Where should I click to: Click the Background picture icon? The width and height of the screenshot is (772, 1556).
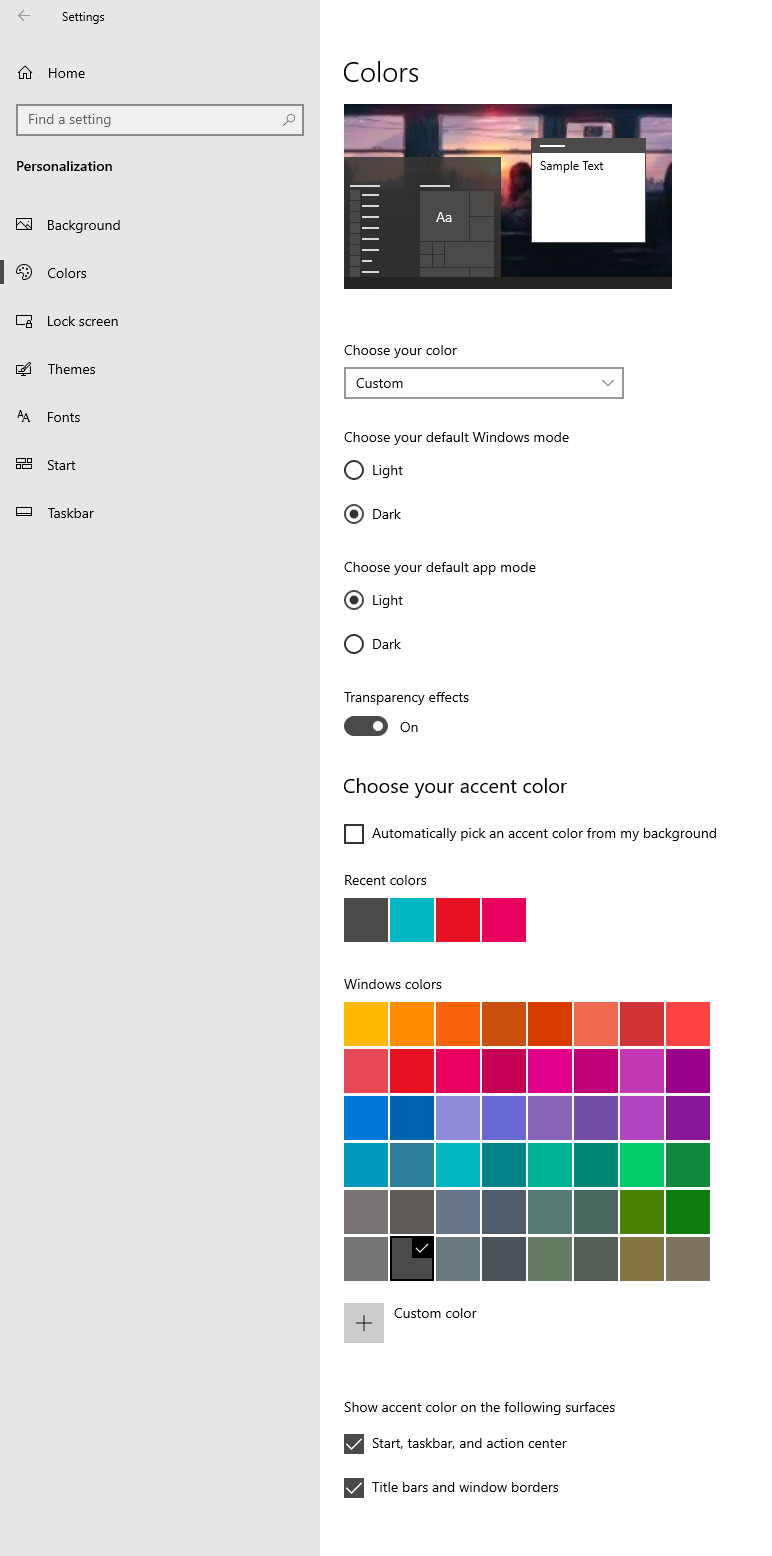(x=25, y=225)
